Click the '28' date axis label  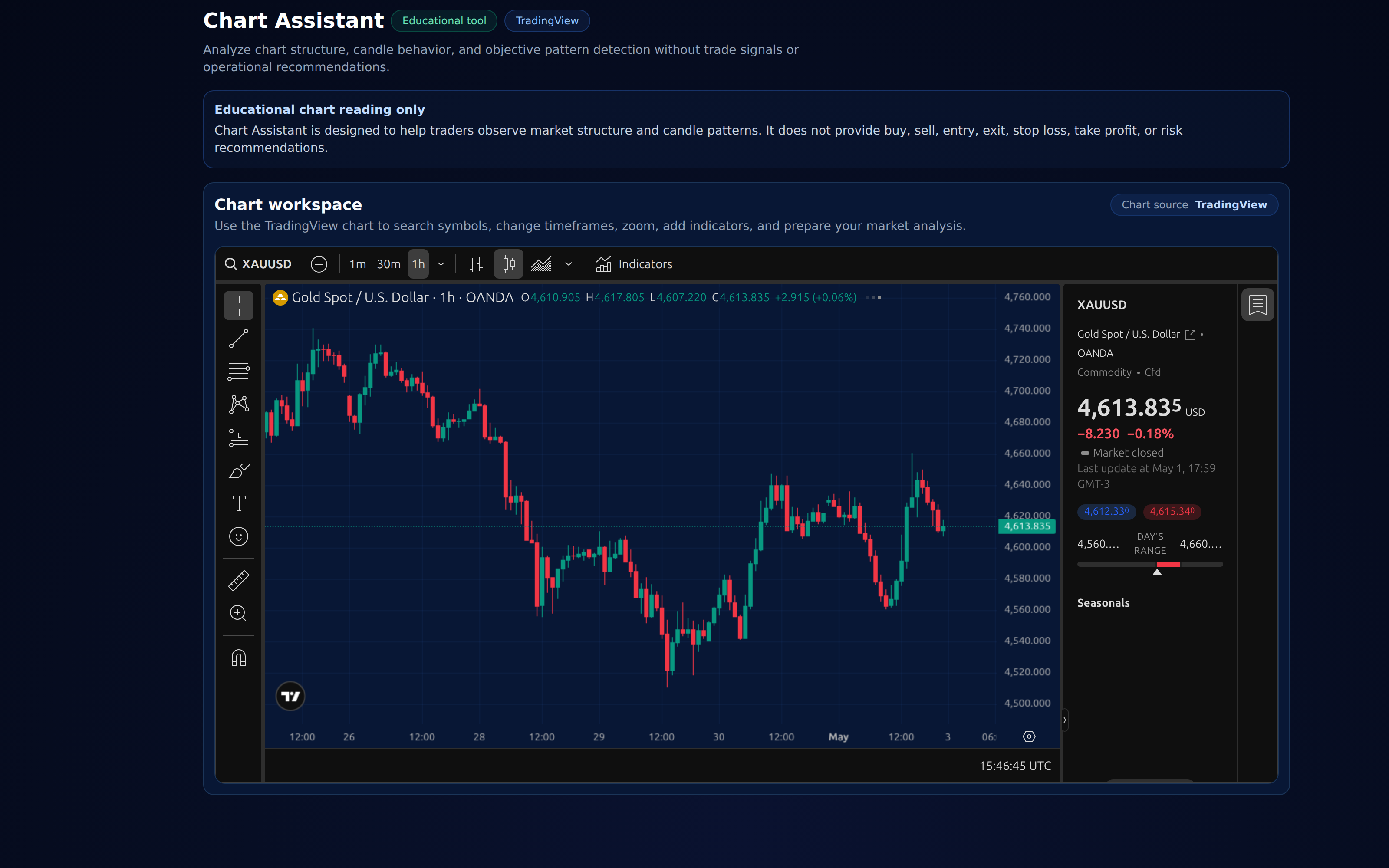tap(479, 737)
